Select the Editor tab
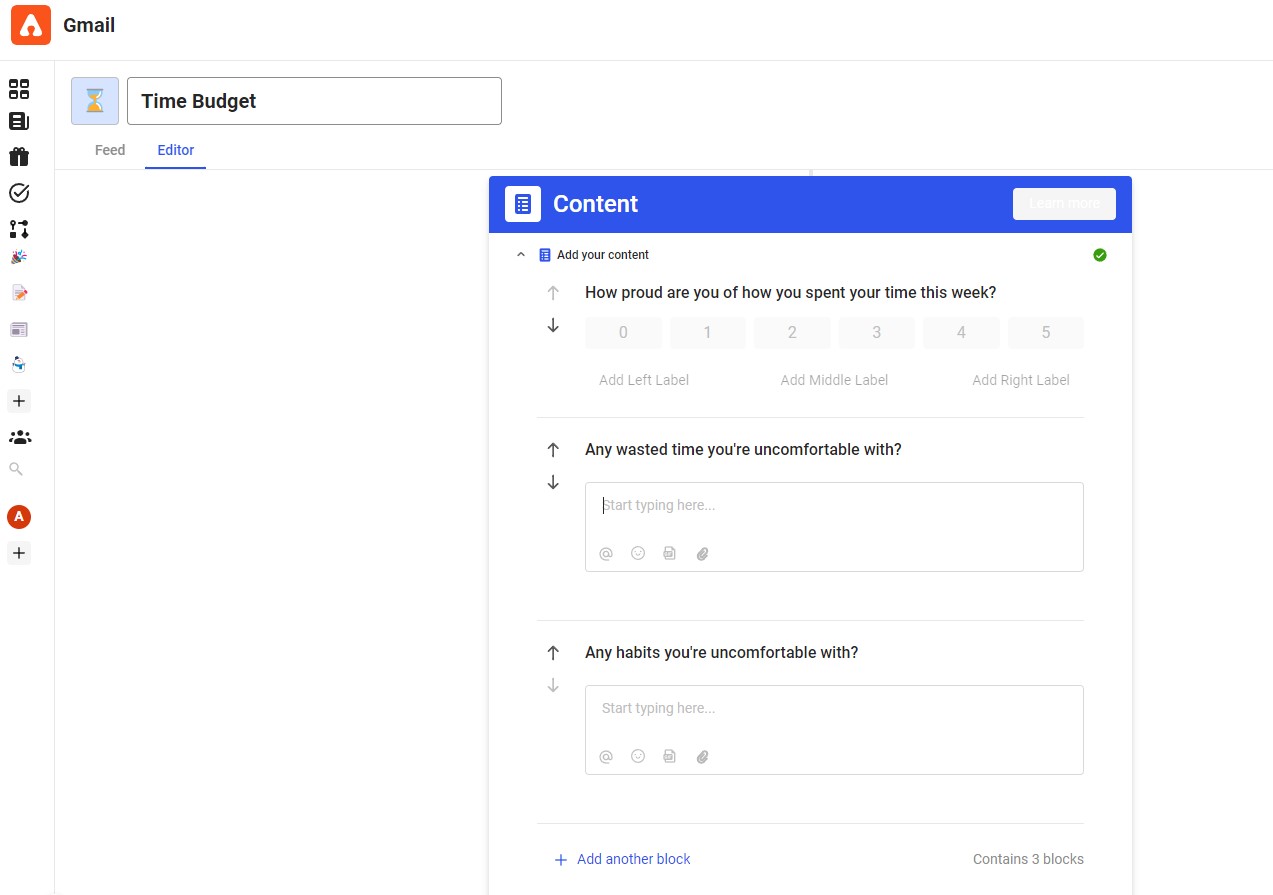This screenshot has height=895, width=1273. [176, 150]
